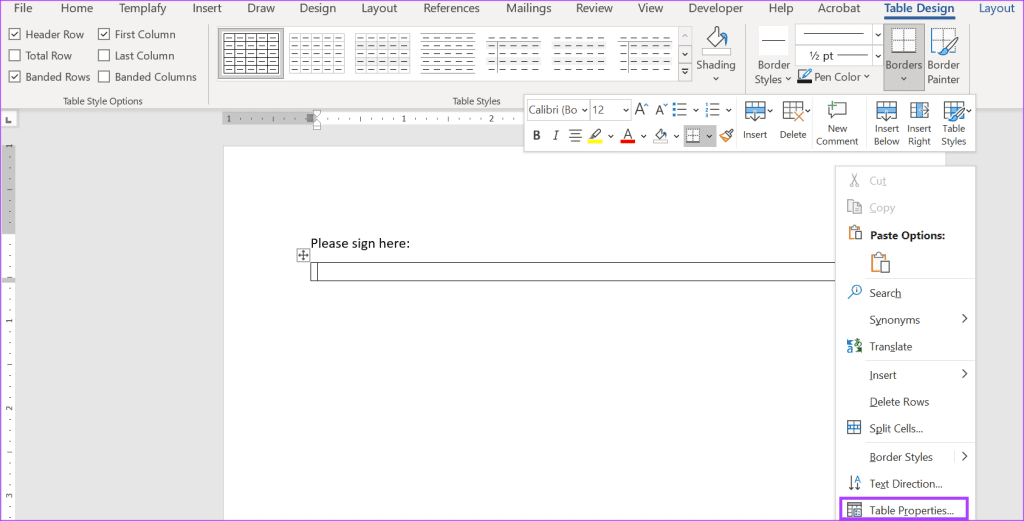
Task: Click inside the signature table cell
Action: point(575,272)
